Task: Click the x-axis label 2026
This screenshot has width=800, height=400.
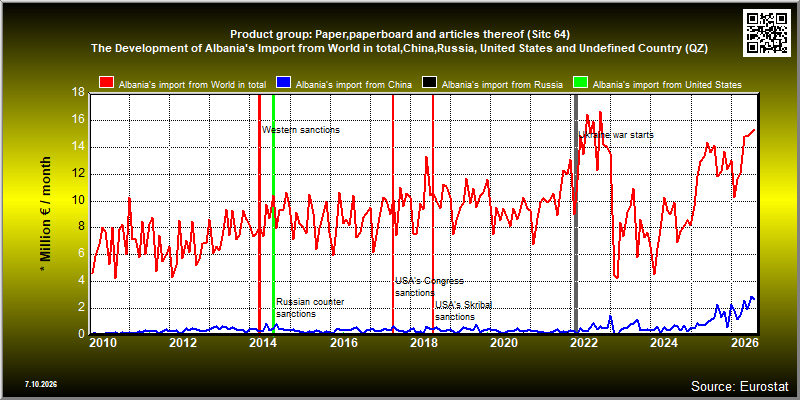Action: pyautogui.click(x=744, y=343)
